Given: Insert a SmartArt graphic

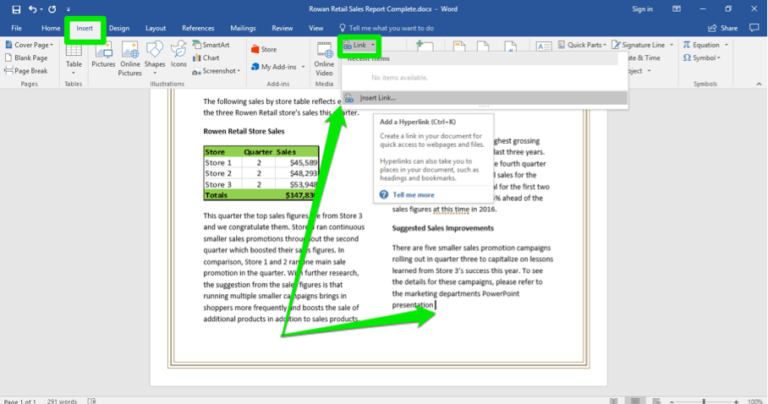Looking at the screenshot, I should click(x=211, y=45).
